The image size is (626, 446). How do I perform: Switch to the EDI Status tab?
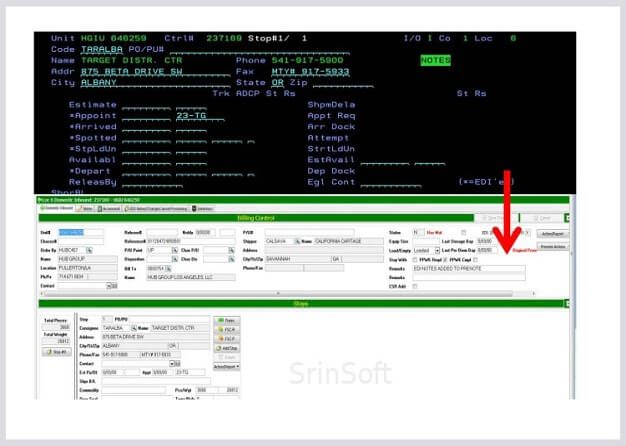click(x=156, y=209)
